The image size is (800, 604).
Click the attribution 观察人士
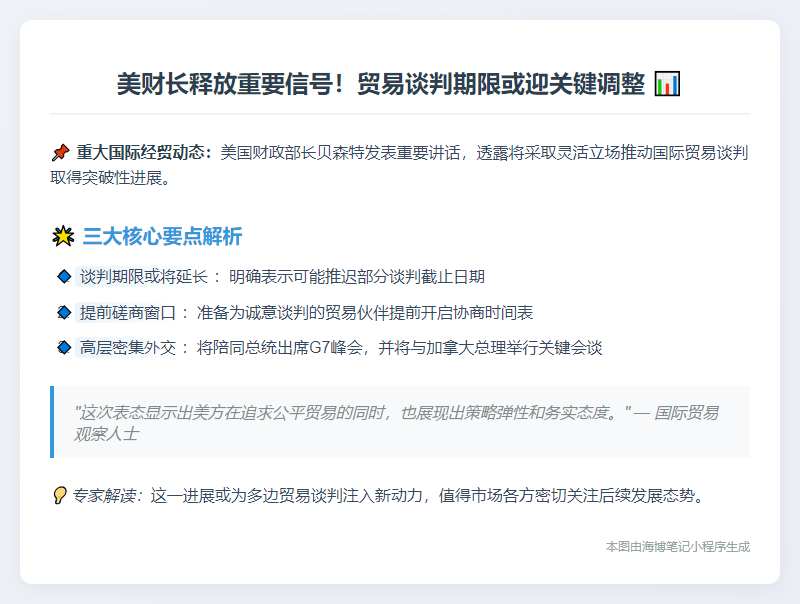click(x=106, y=434)
